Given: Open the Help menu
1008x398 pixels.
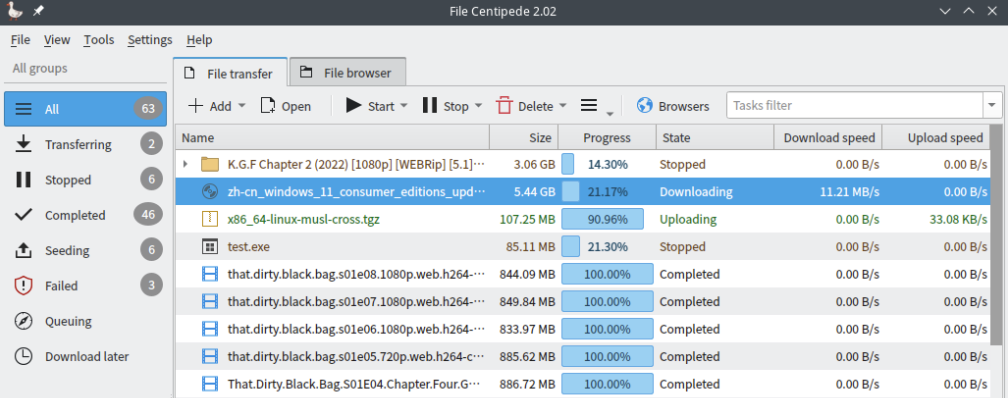Looking at the screenshot, I should (199, 40).
